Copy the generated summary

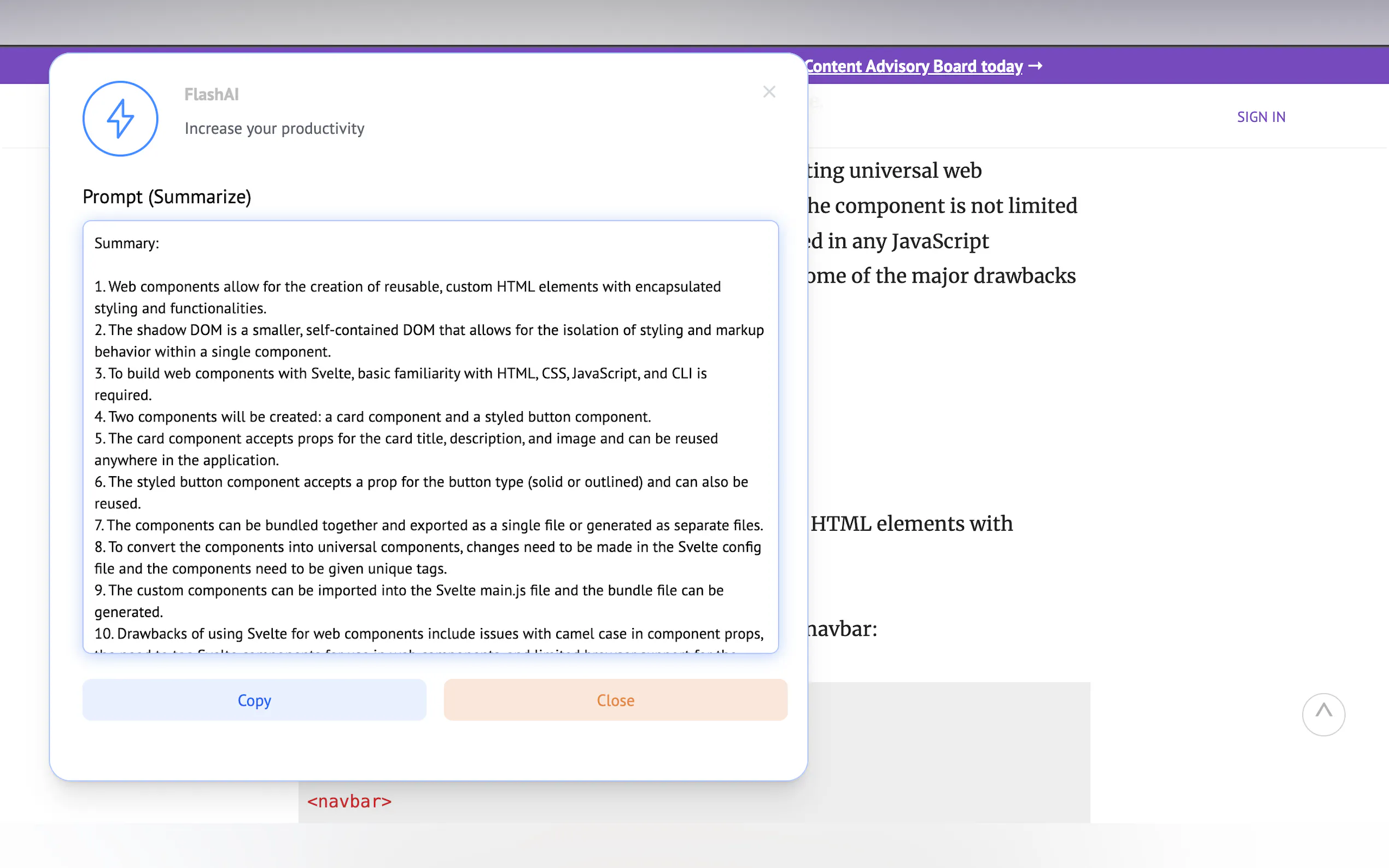click(254, 700)
